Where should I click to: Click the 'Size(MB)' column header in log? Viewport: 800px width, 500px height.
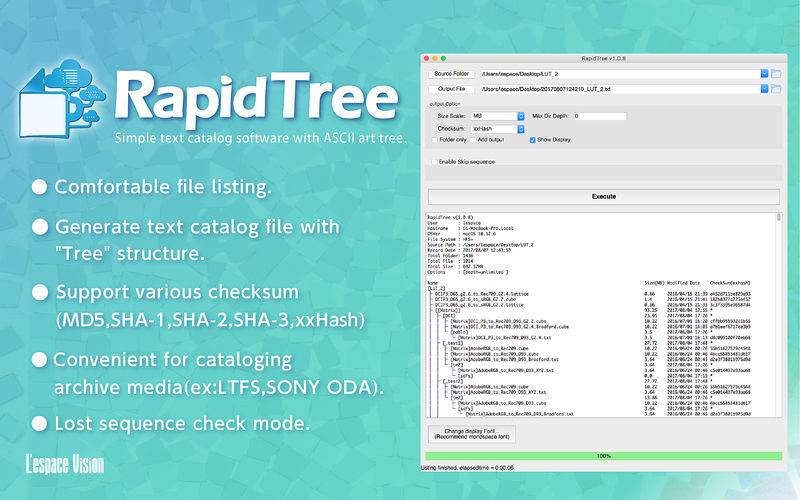[654, 283]
